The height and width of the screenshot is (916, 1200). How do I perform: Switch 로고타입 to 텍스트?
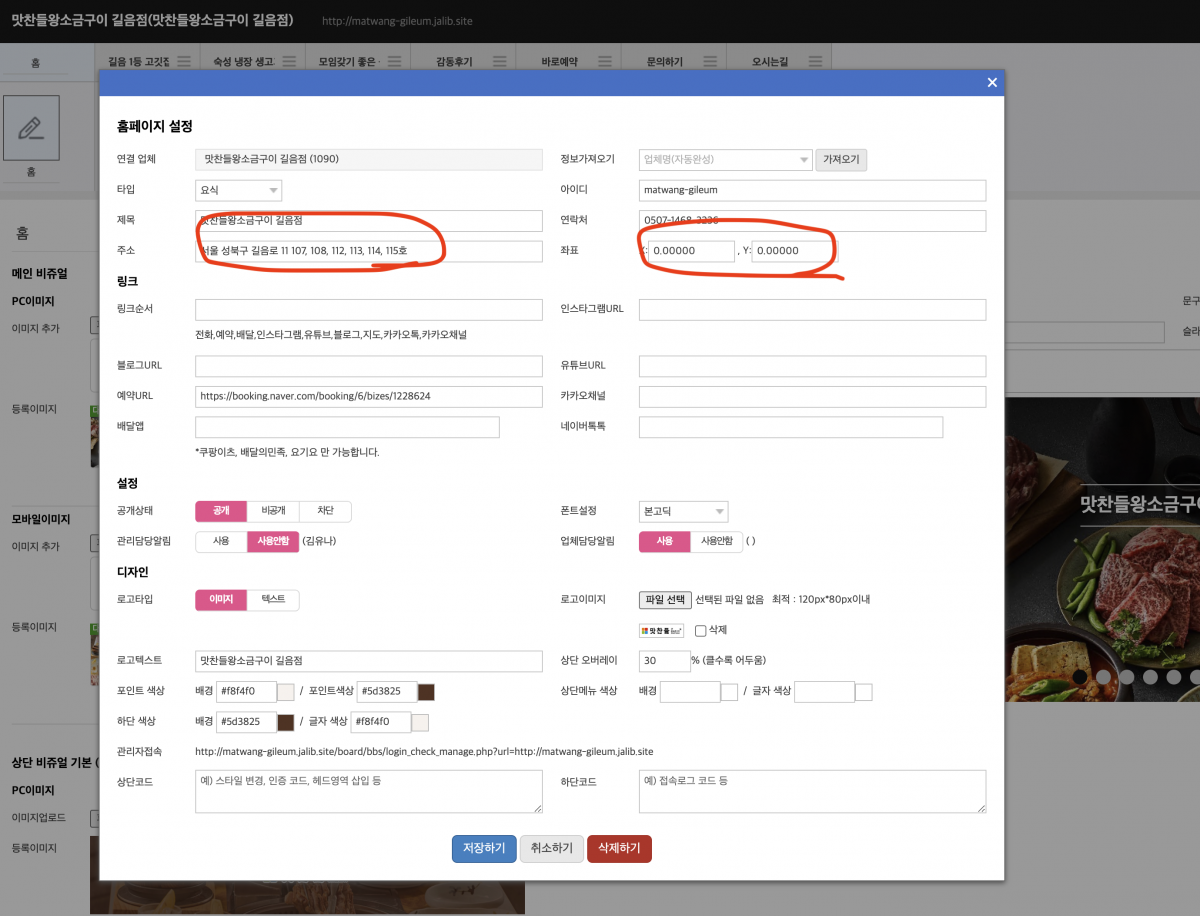[273, 599]
